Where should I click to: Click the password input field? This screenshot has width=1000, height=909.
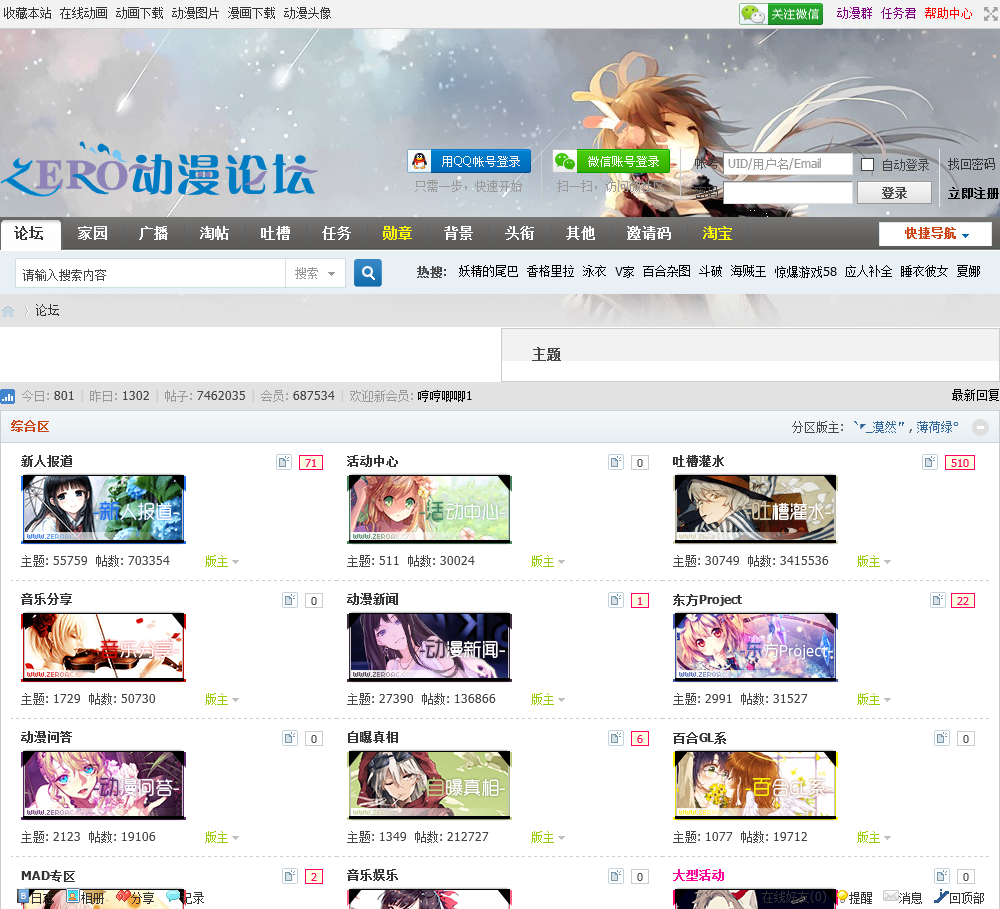coord(788,193)
